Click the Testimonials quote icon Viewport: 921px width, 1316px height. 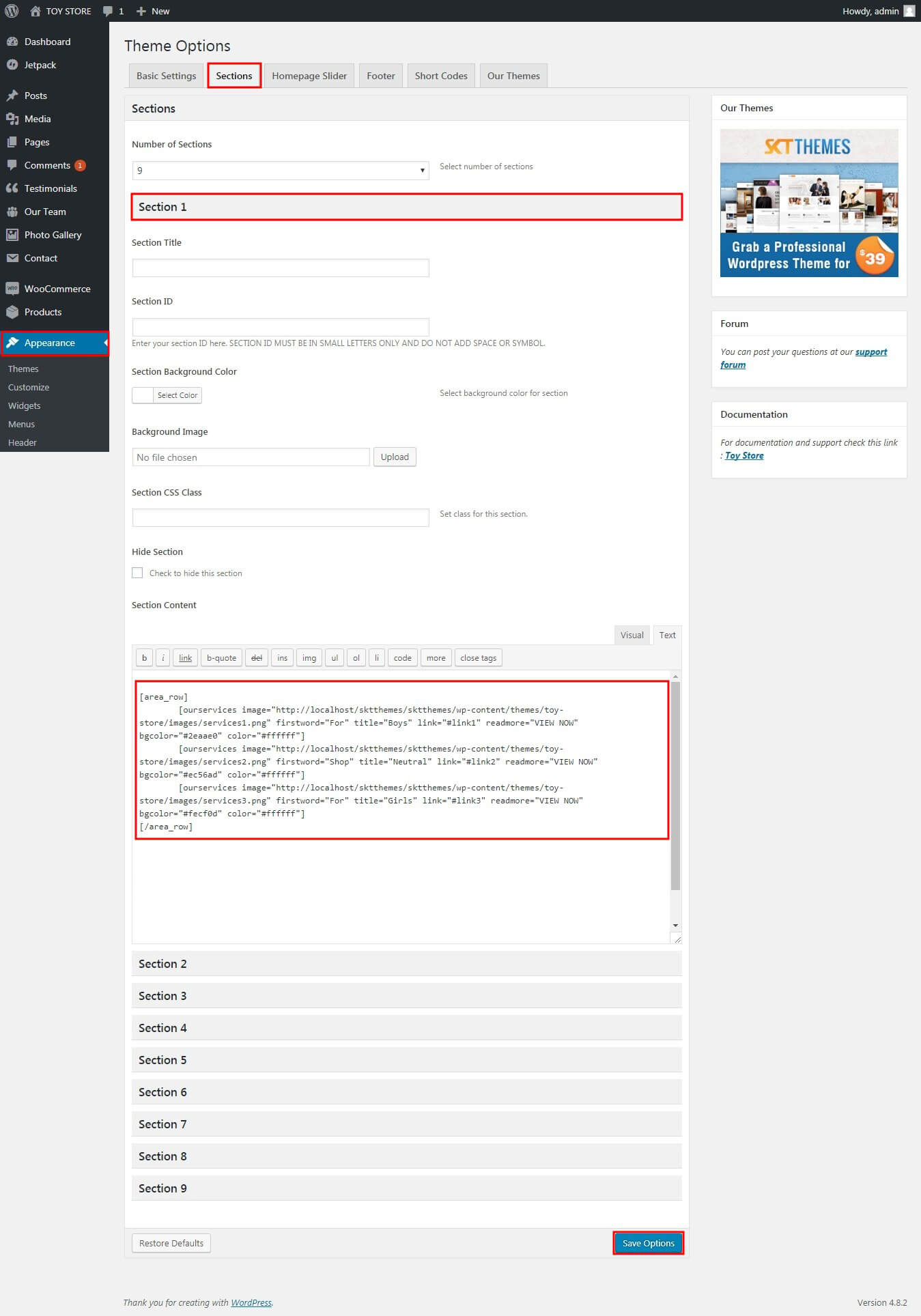click(12, 188)
